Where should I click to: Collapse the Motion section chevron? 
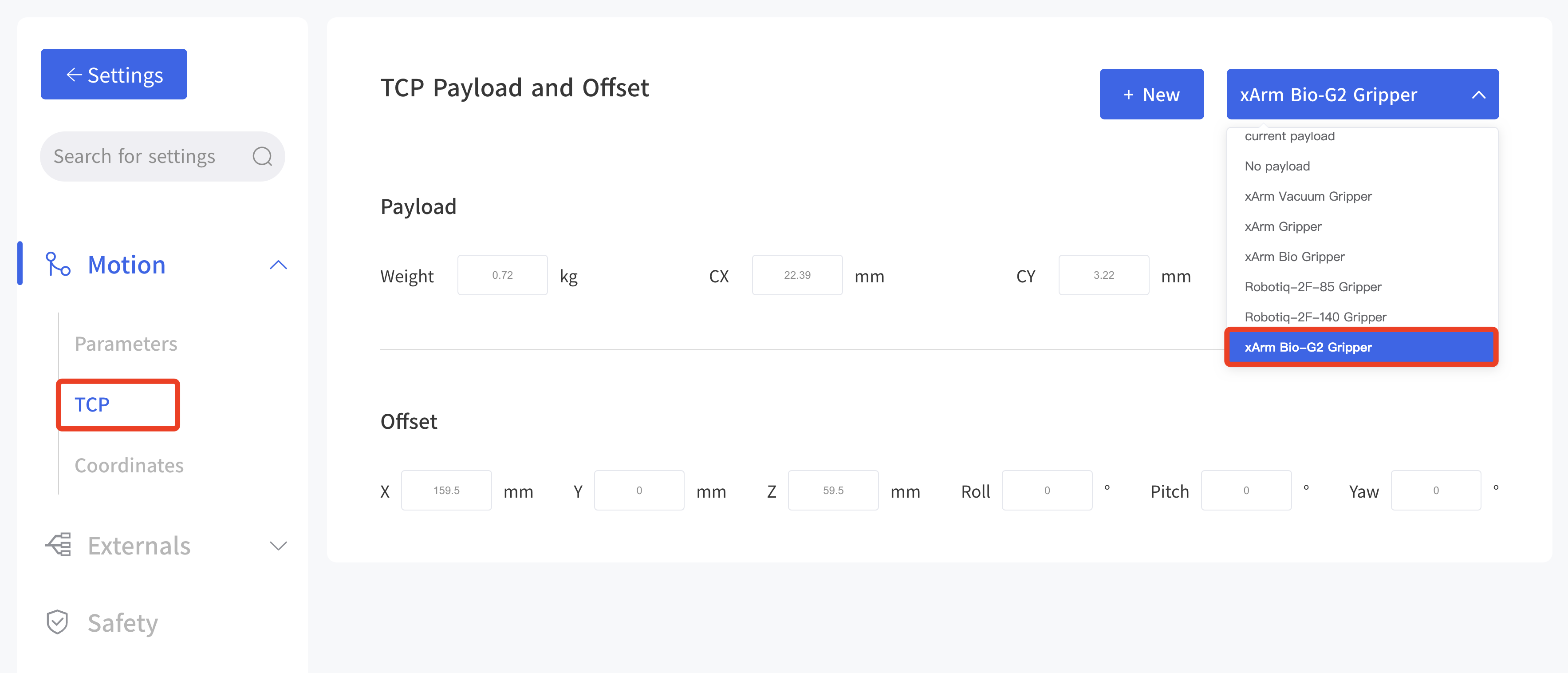(278, 265)
